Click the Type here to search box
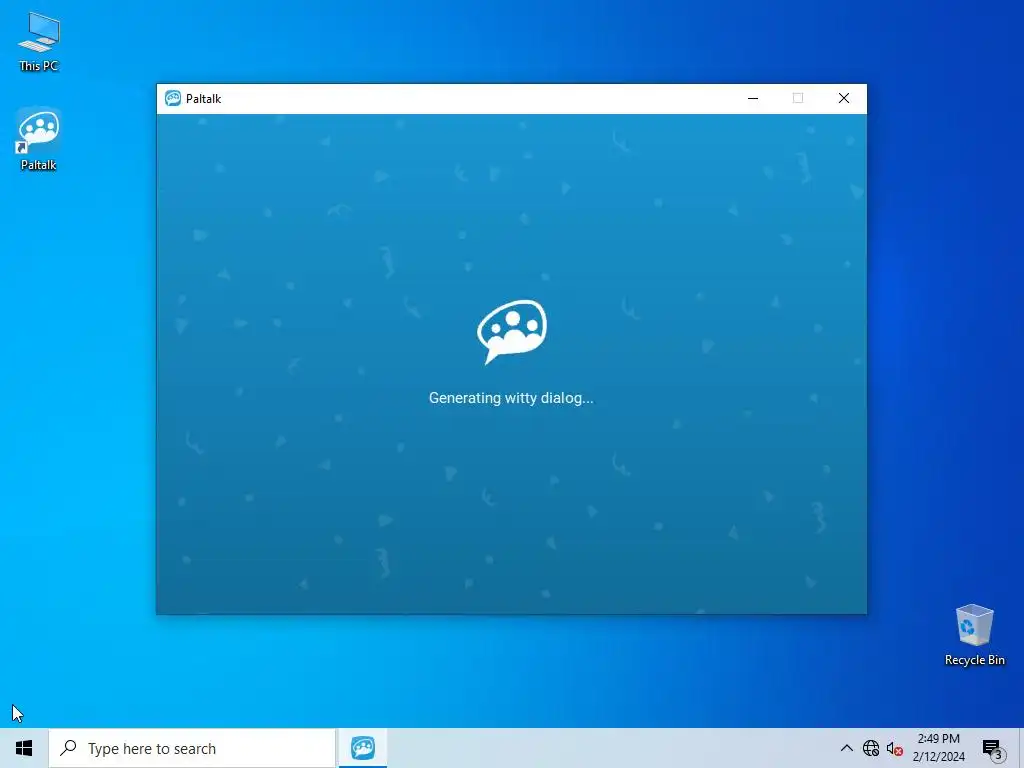 point(192,748)
